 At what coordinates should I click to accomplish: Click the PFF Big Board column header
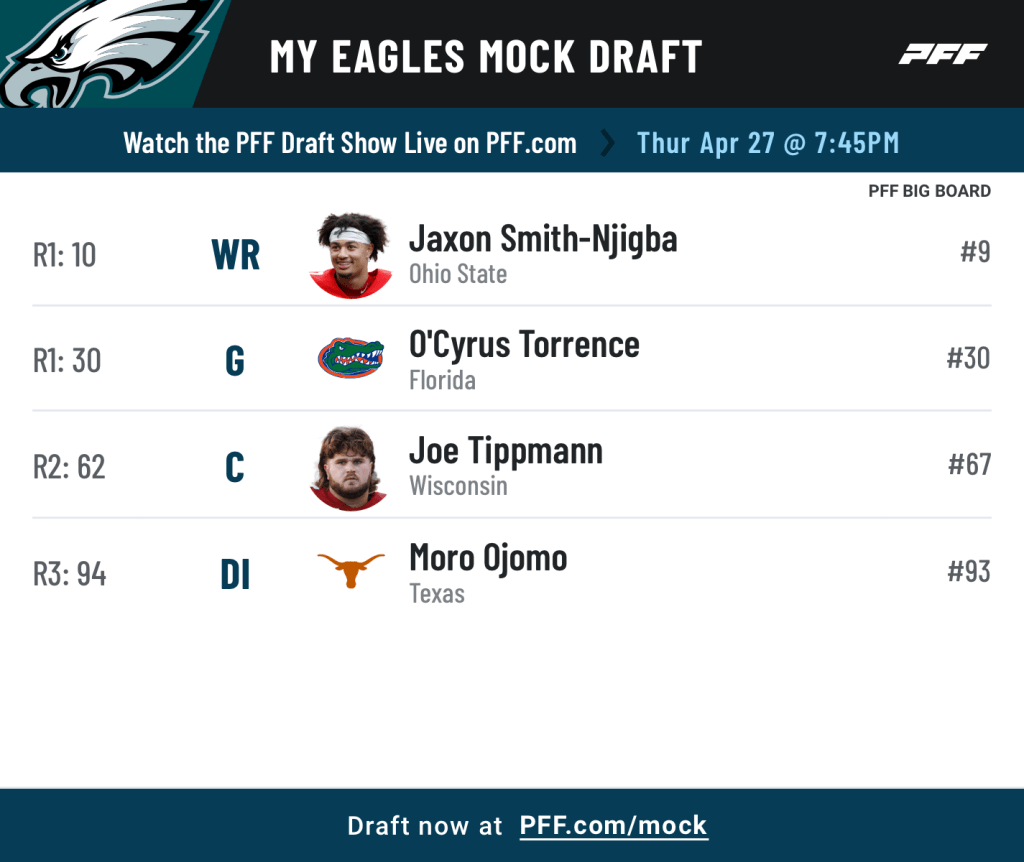[929, 191]
